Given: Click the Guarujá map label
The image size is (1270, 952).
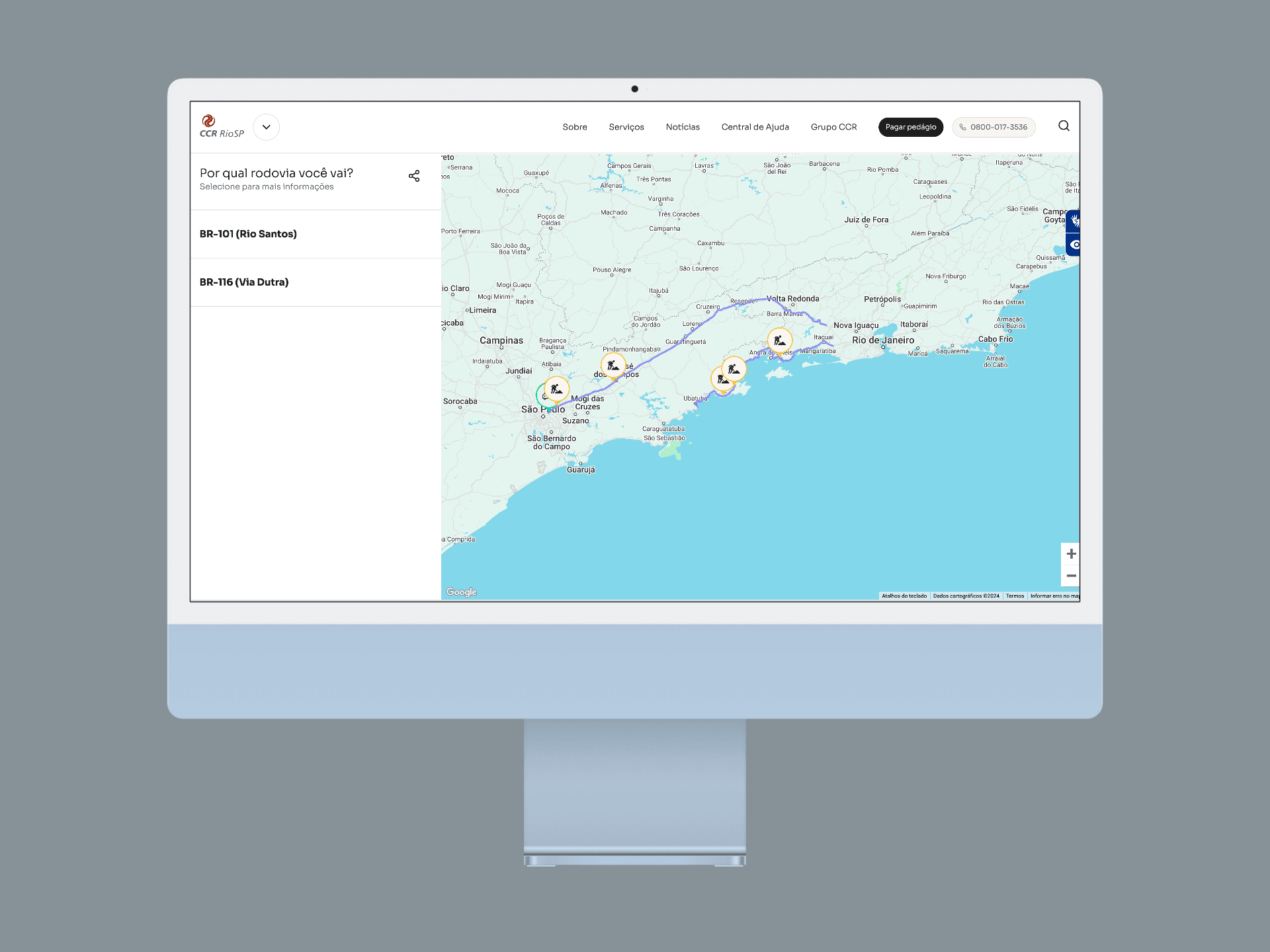Looking at the screenshot, I should click(x=581, y=470).
